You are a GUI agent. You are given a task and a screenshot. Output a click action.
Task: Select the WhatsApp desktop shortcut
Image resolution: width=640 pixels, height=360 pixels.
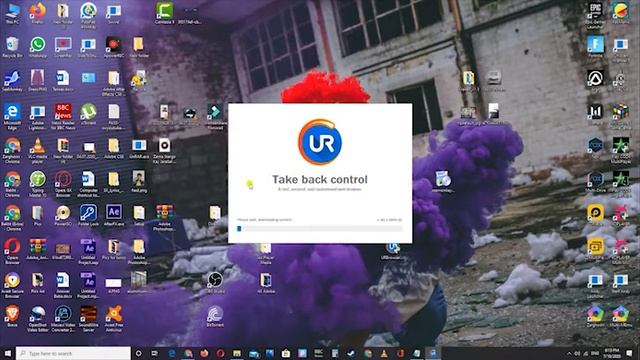tap(38, 47)
